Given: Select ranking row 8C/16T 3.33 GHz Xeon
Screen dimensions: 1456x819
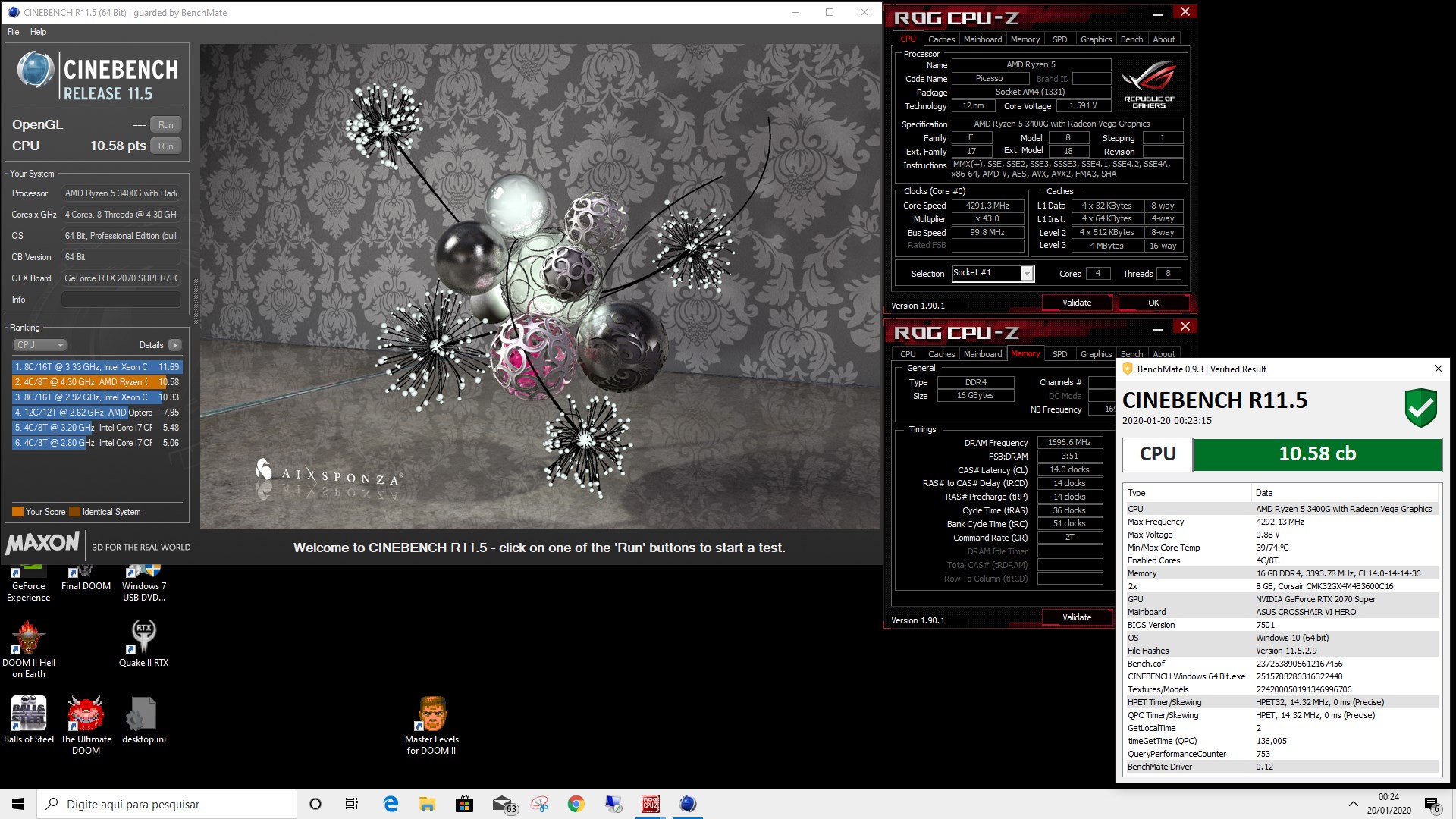Looking at the screenshot, I should point(96,367).
